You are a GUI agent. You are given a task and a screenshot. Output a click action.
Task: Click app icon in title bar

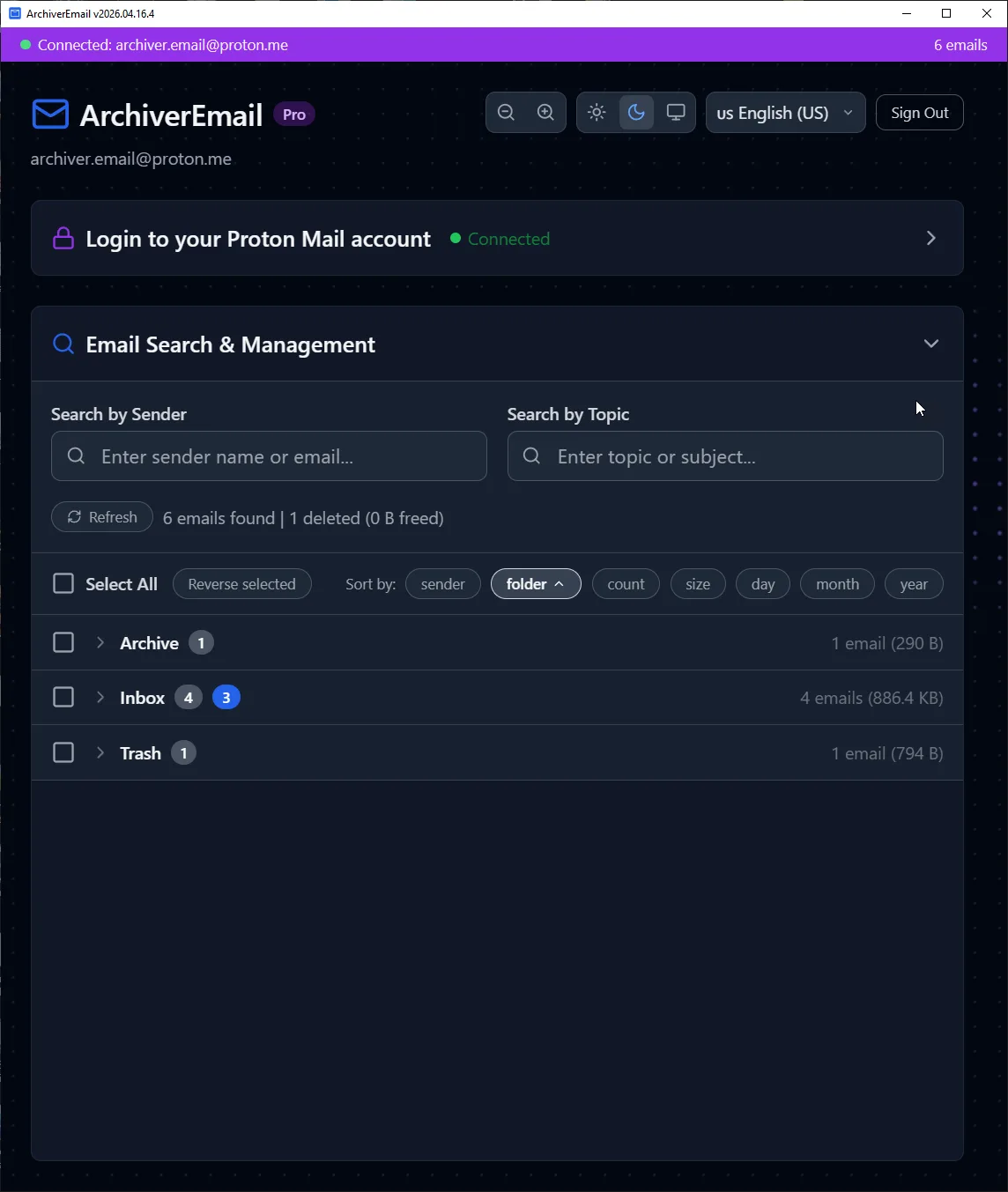click(x=14, y=13)
